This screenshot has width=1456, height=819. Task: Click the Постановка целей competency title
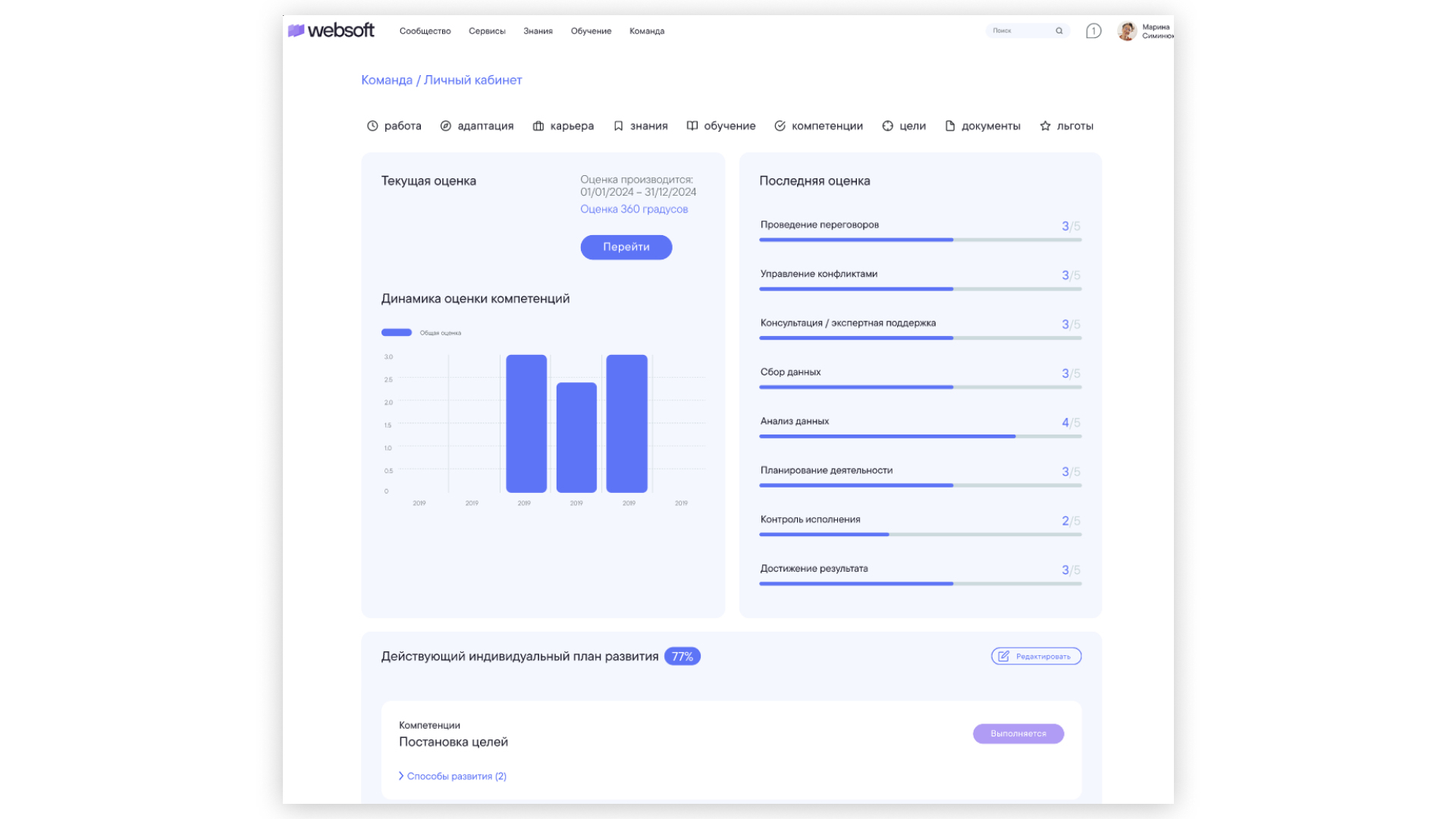(x=453, y=742)
